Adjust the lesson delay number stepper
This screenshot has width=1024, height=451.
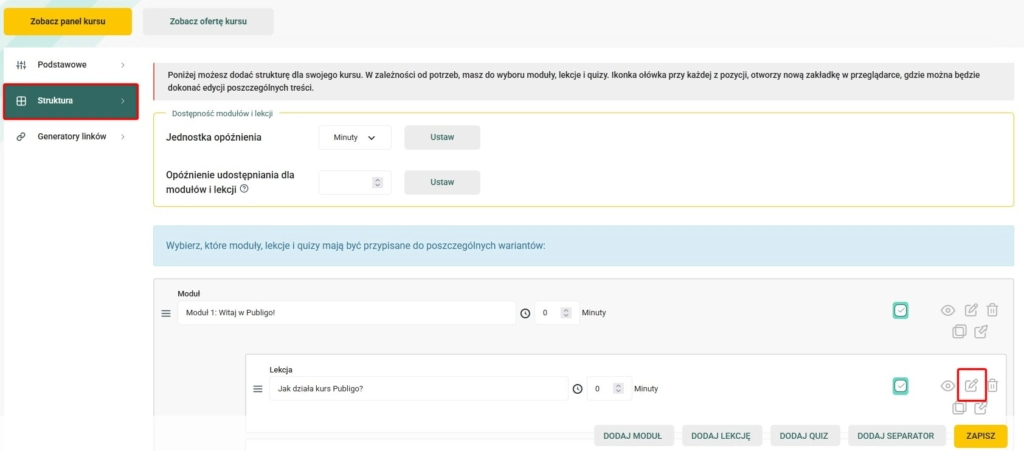pos(618,388)
